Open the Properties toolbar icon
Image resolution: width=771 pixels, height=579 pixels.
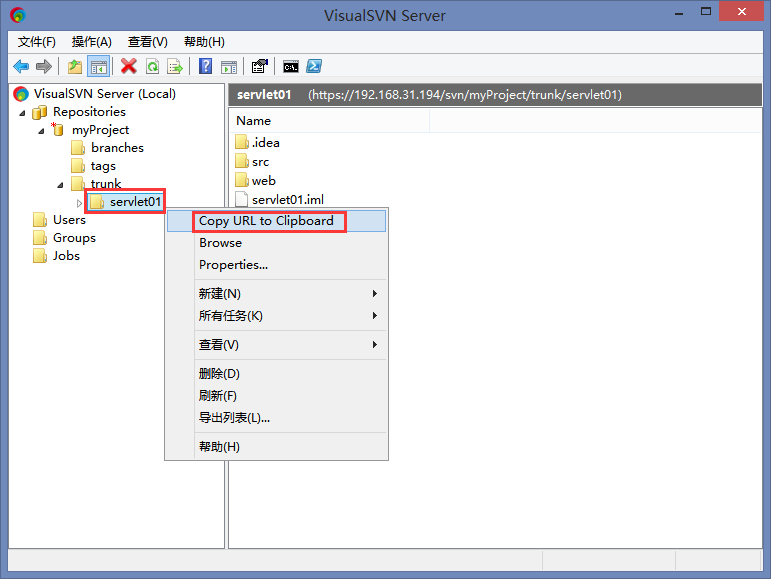click(x=260, y=66)
